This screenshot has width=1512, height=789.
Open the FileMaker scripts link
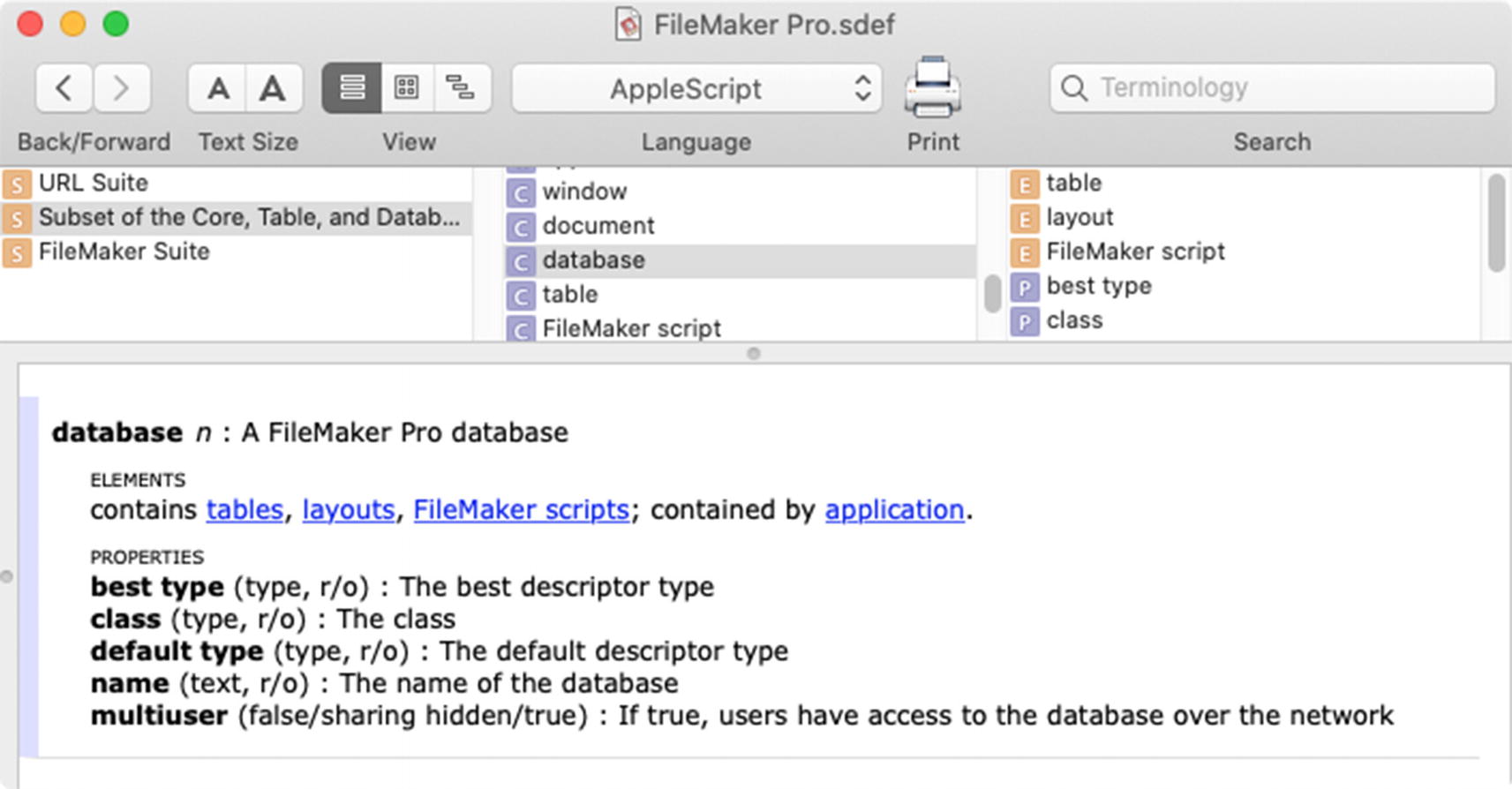[x=522, y=510]
